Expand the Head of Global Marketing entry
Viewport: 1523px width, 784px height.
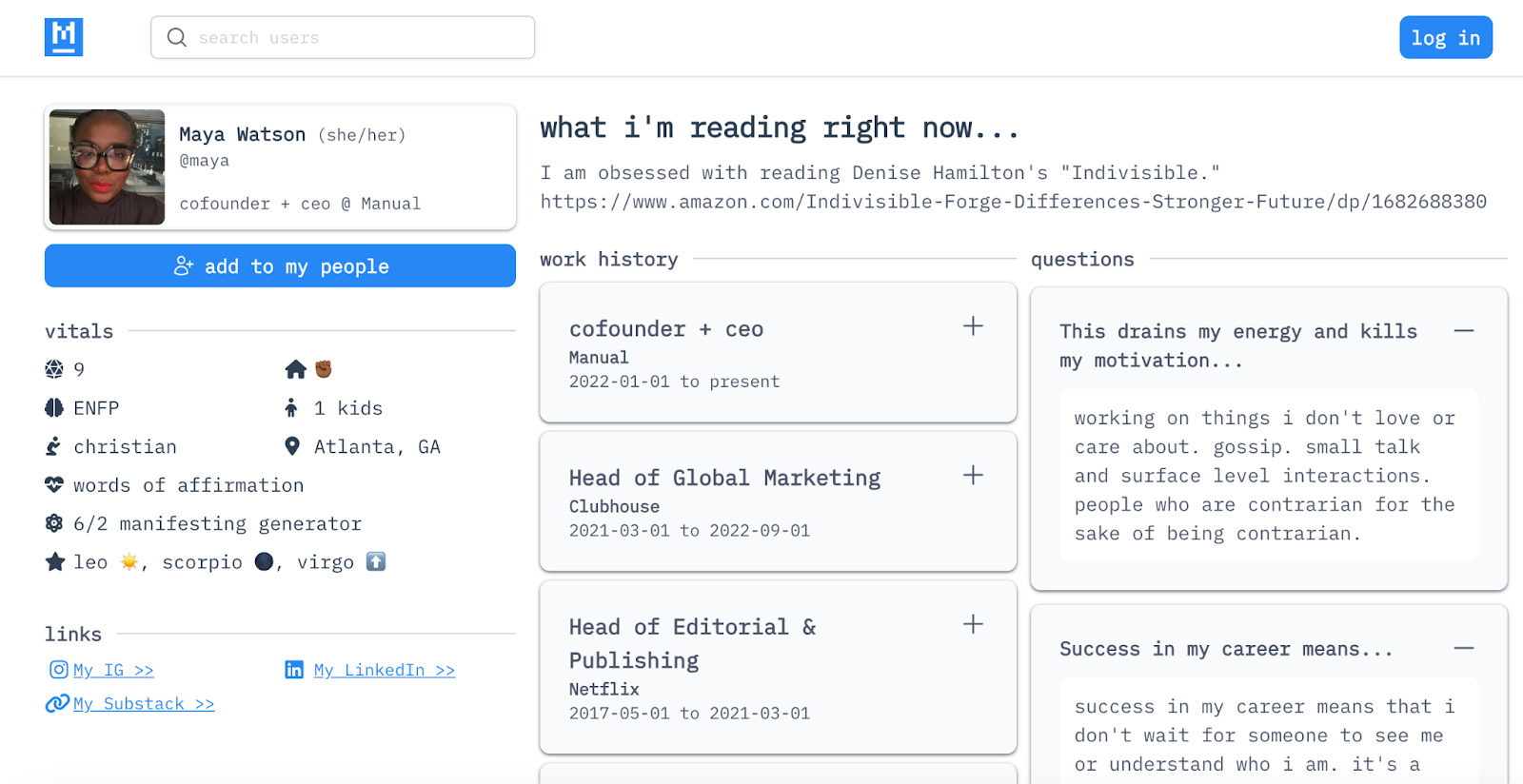(x=973, y=475)
